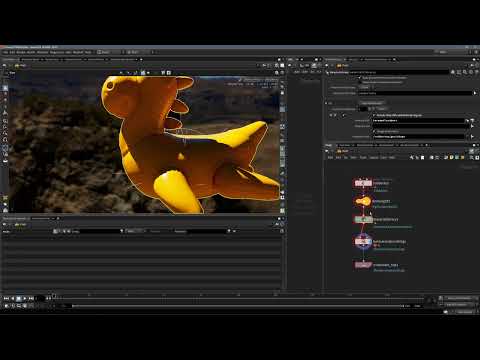Click the bottom filled text field in parameters
The width and height of the screenshot is (480, 360).
coord(419,137)
